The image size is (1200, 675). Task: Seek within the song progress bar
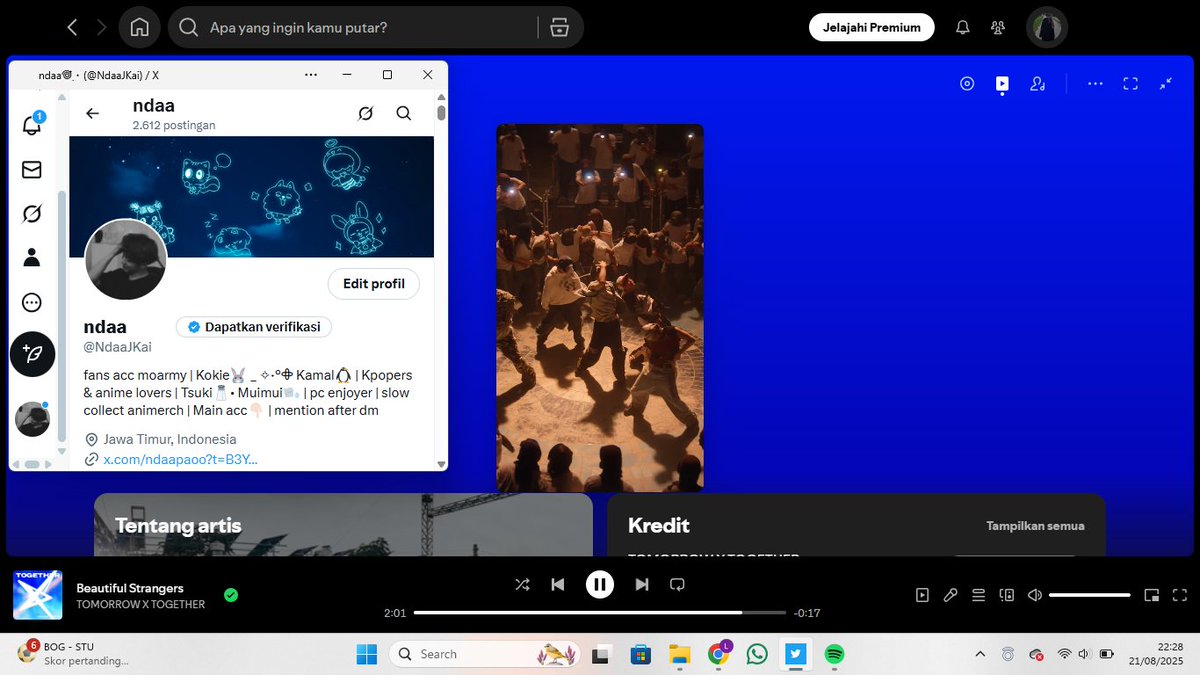coord(600,613)
